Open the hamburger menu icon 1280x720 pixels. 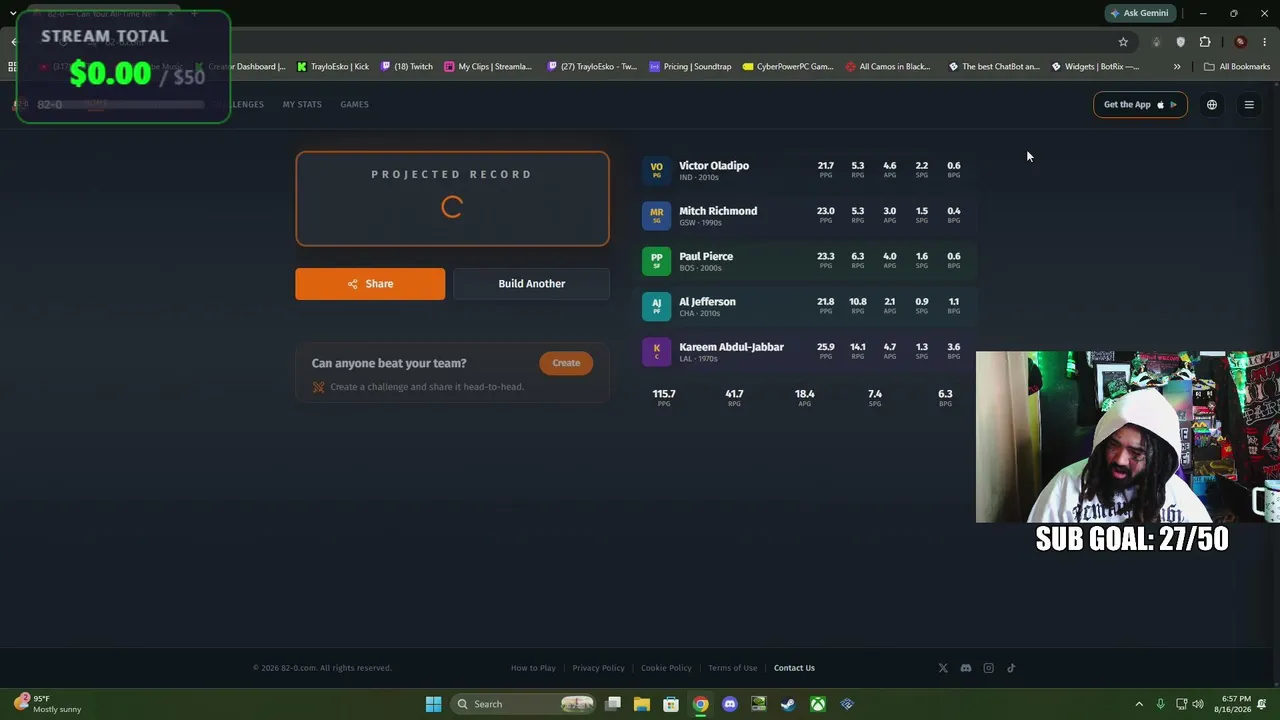1249,105
